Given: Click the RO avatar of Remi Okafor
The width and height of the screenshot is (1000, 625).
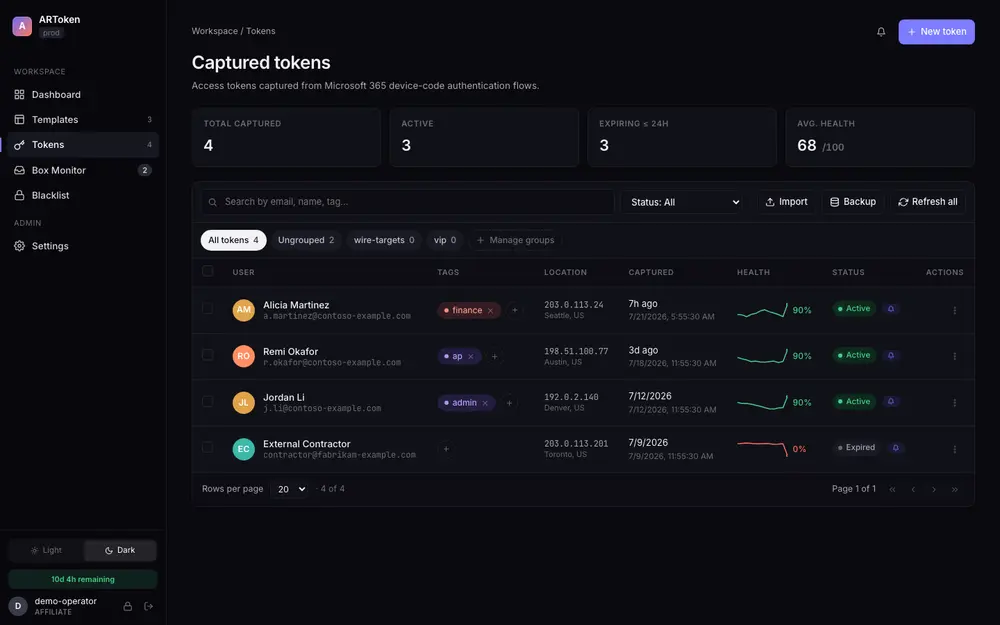Looking at the screenshot, I should click(244, 356).
